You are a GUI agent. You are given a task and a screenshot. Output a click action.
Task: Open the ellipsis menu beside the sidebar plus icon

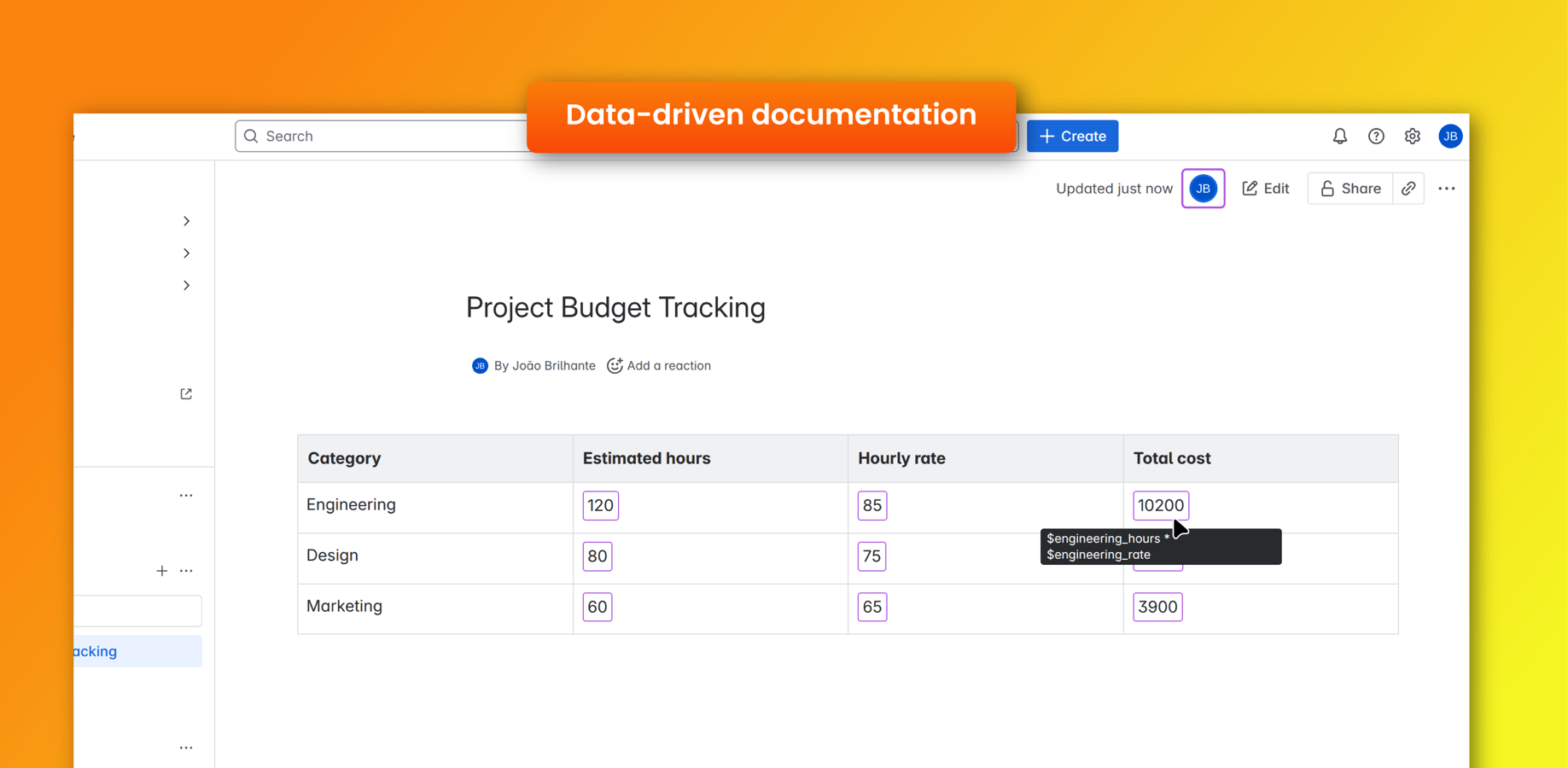186,571
